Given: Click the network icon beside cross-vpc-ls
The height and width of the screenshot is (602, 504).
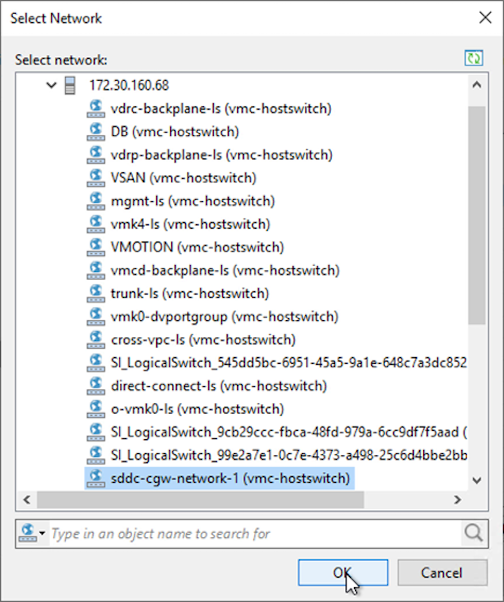Looking at the screenshot, I should [96, 340].
